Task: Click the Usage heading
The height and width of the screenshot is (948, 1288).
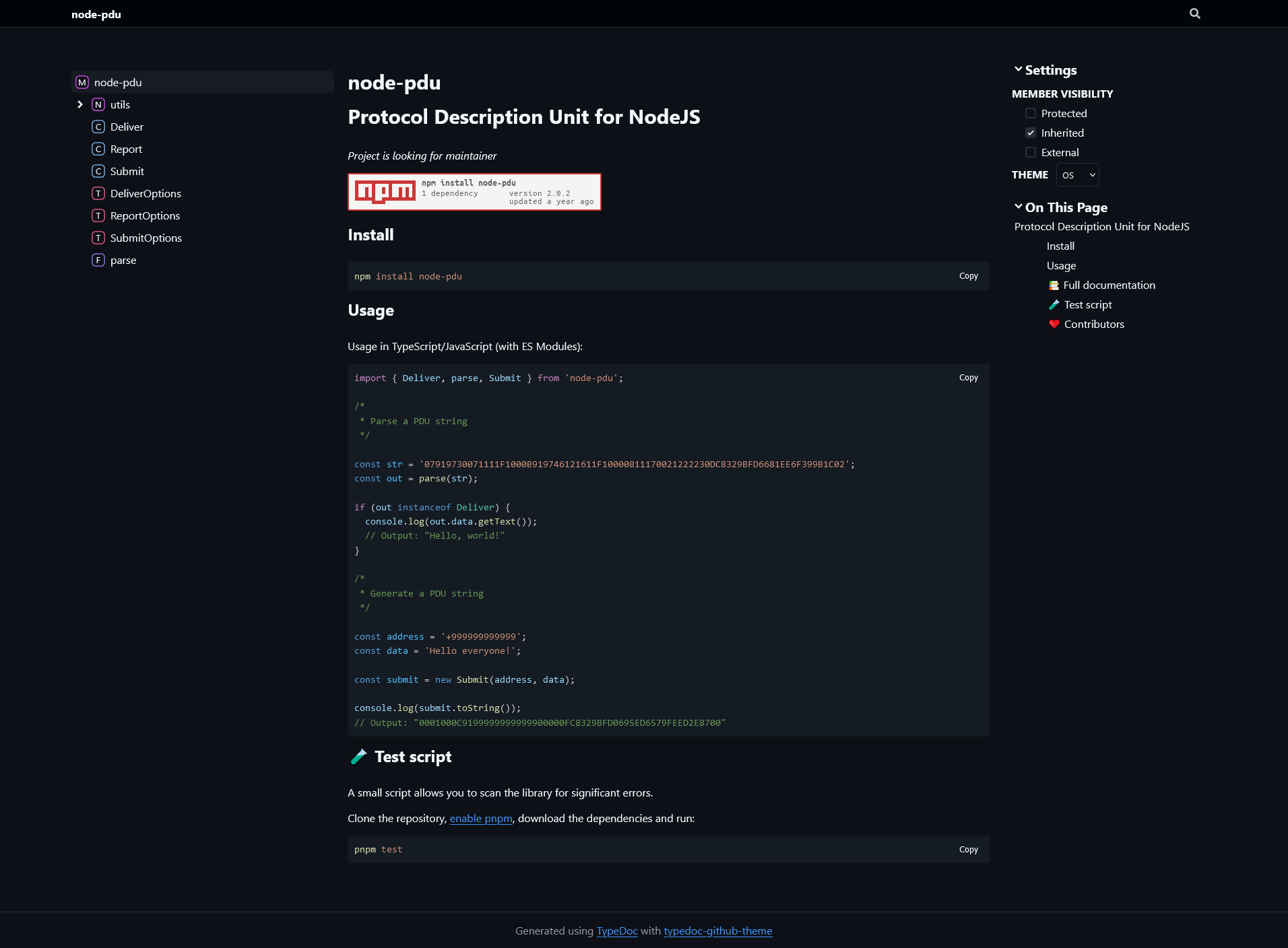Action: 371,310
